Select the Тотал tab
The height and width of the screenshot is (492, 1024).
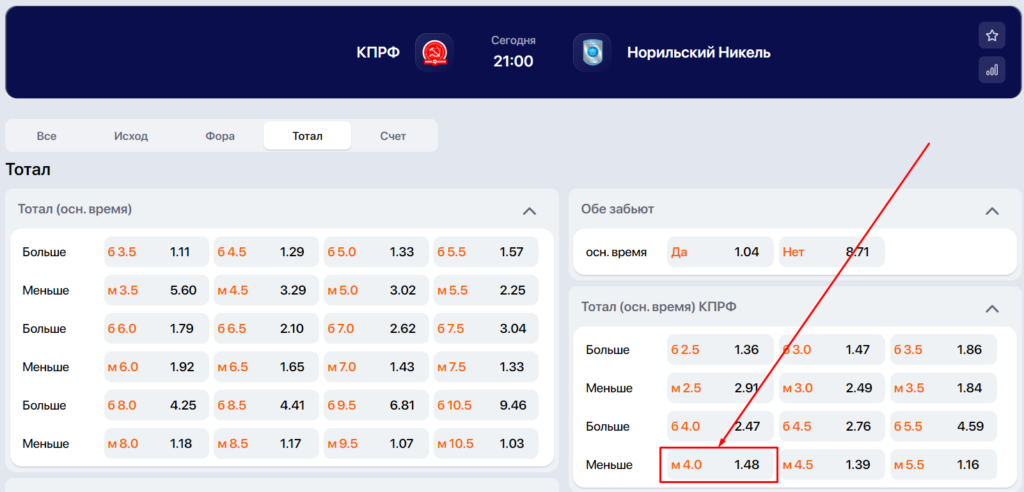click(x=308, y=136)
